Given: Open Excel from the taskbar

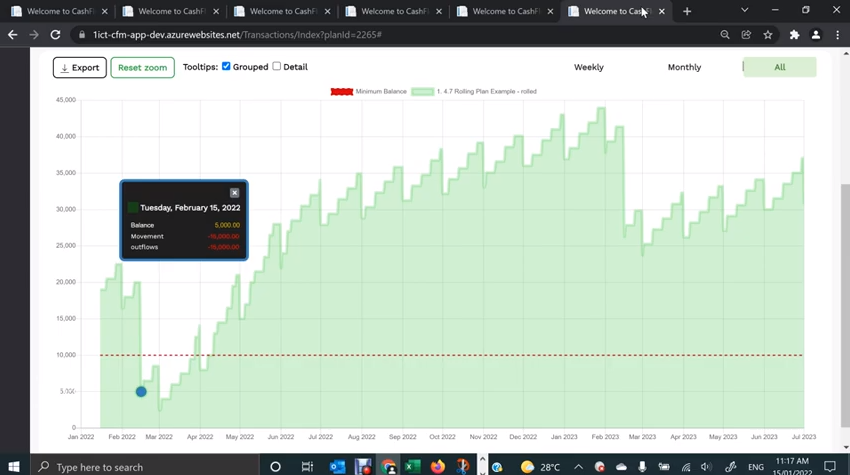Looking at the screenshot, I should (x=413, y=466).
